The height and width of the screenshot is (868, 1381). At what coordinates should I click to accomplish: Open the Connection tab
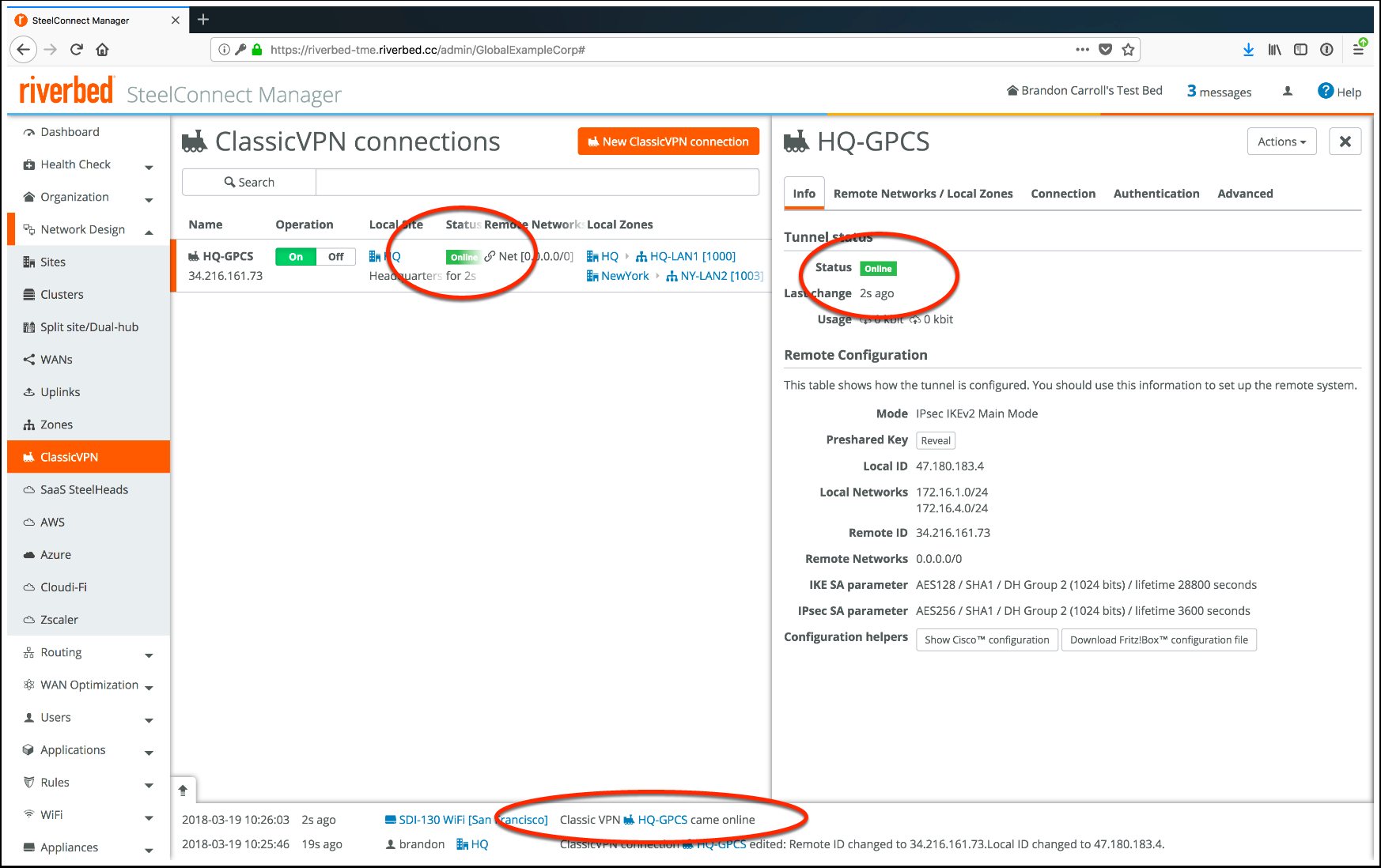click(x=1063, y=194)
